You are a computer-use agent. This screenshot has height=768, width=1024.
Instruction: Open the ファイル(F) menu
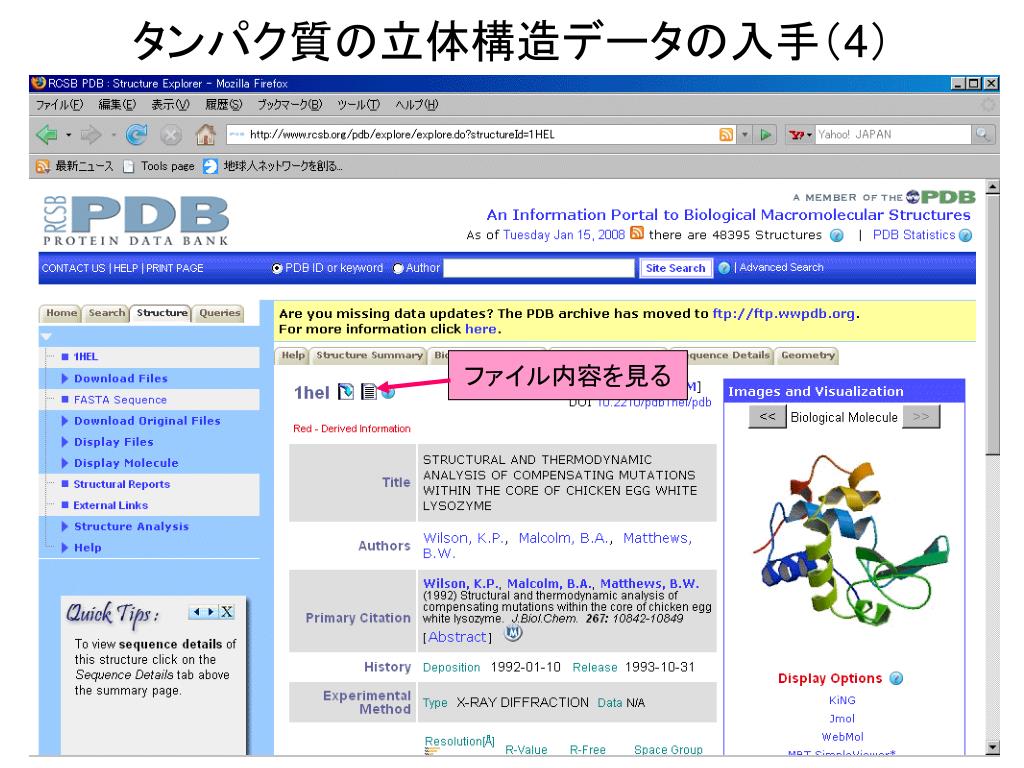[59, 104]
